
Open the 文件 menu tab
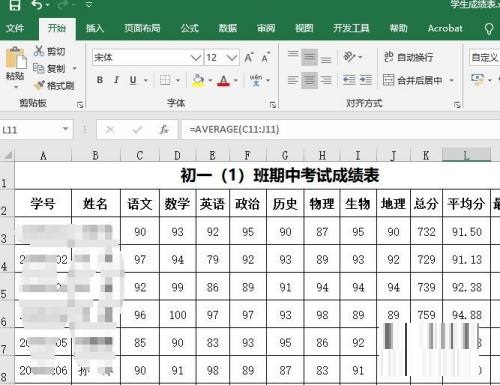coord(15,28)
